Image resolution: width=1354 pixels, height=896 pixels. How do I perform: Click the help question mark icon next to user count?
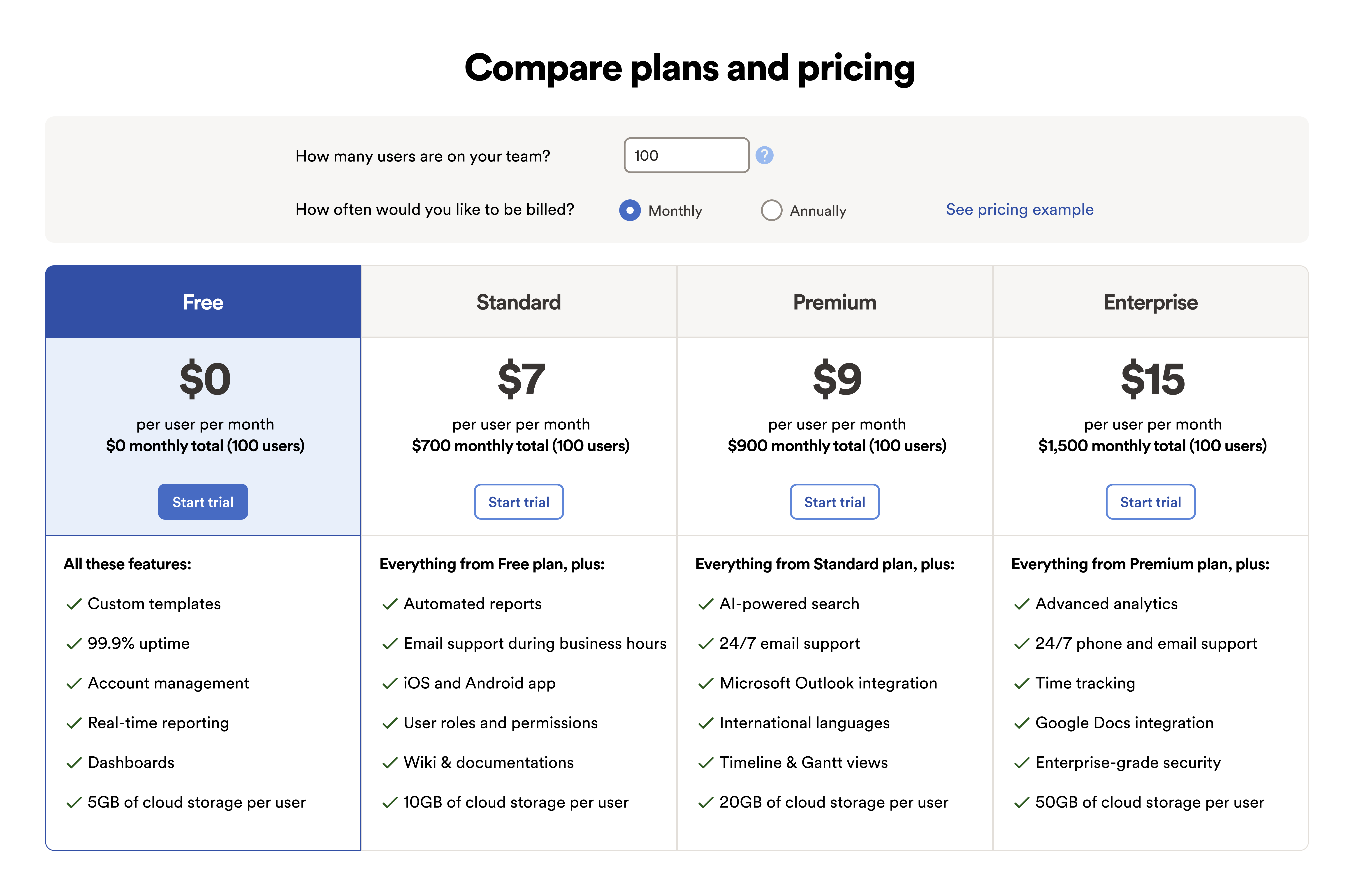765,155
